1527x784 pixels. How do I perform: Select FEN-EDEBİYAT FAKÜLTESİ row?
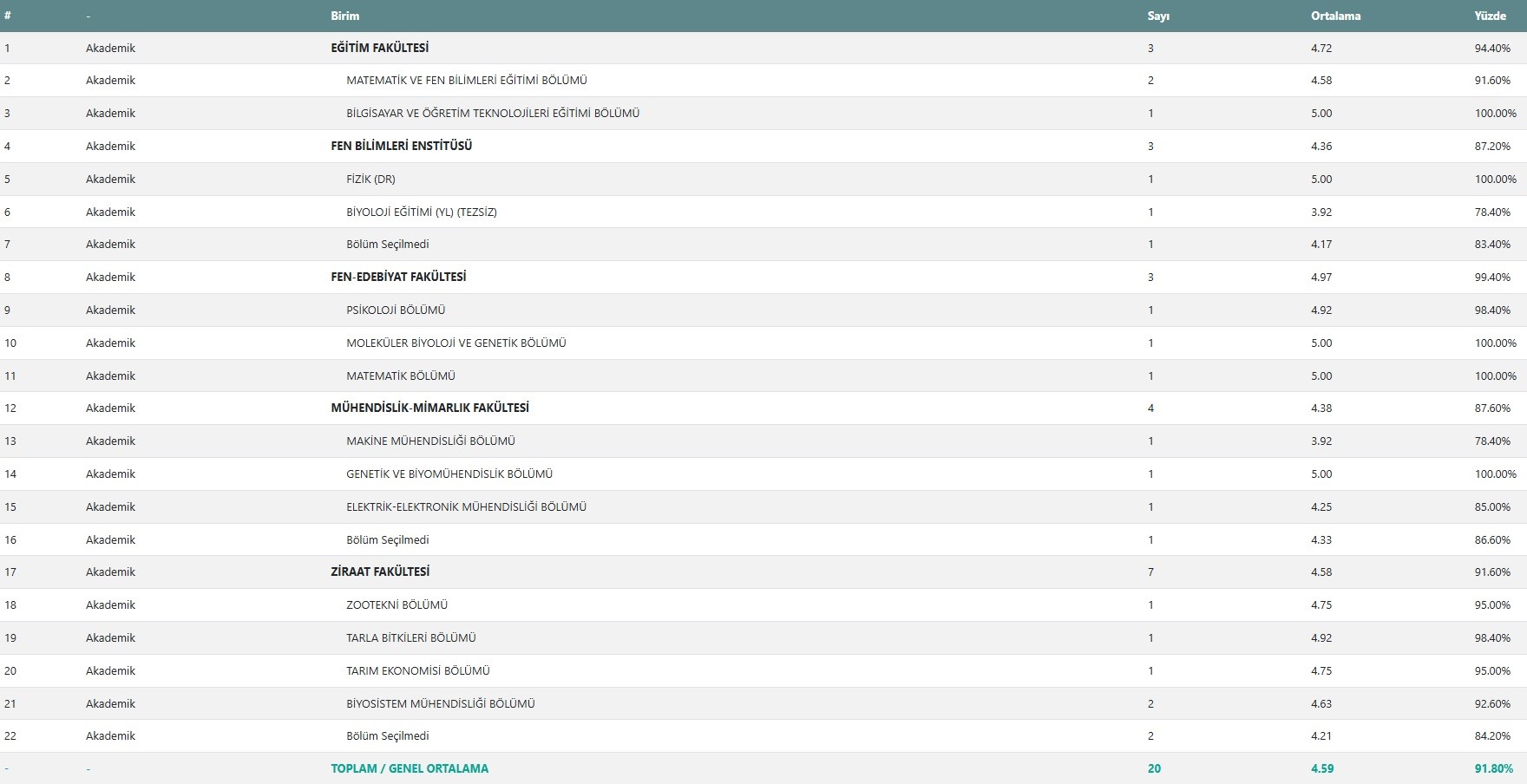tap(763, 277)
